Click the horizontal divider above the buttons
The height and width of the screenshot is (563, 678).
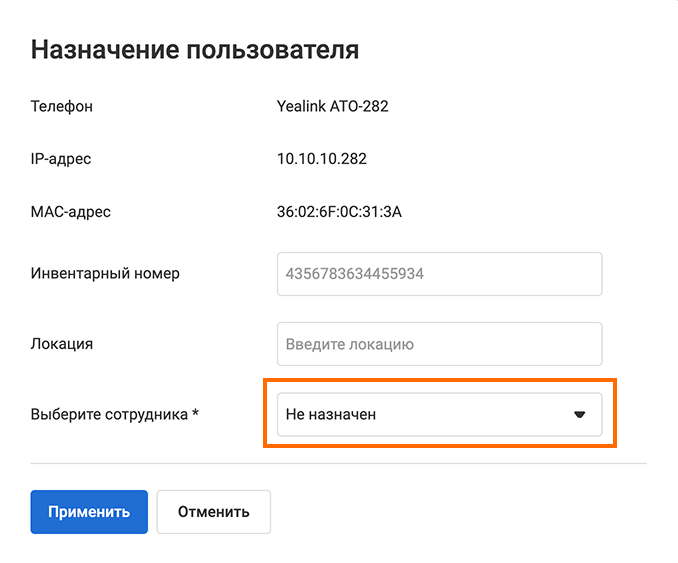click(338, 464)
